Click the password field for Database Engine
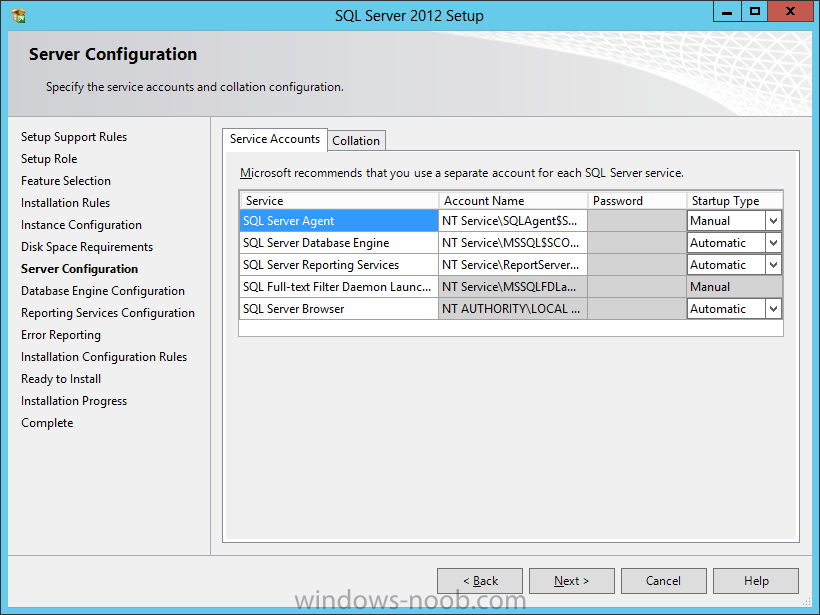Image resolution: width=820 pixels, height=615 pixels. pos(637,243)
